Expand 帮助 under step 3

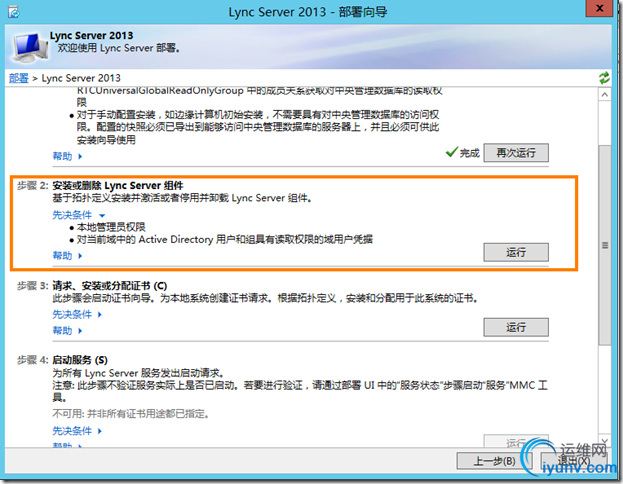[x=67, y=331]
